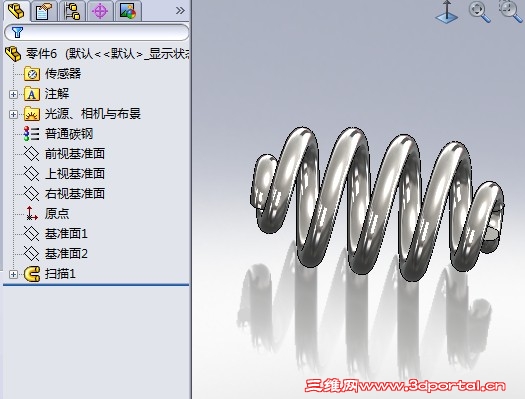Expand the 光源、相机与布景 node
This screenshot has width=525, height=399.
(13, 114)
